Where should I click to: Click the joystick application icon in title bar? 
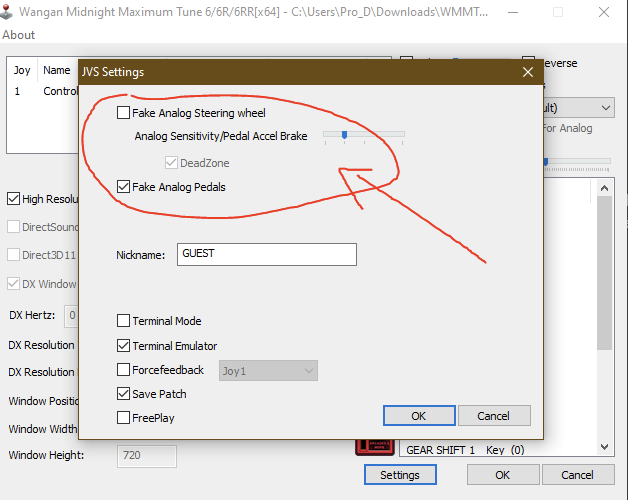(7, 12)
